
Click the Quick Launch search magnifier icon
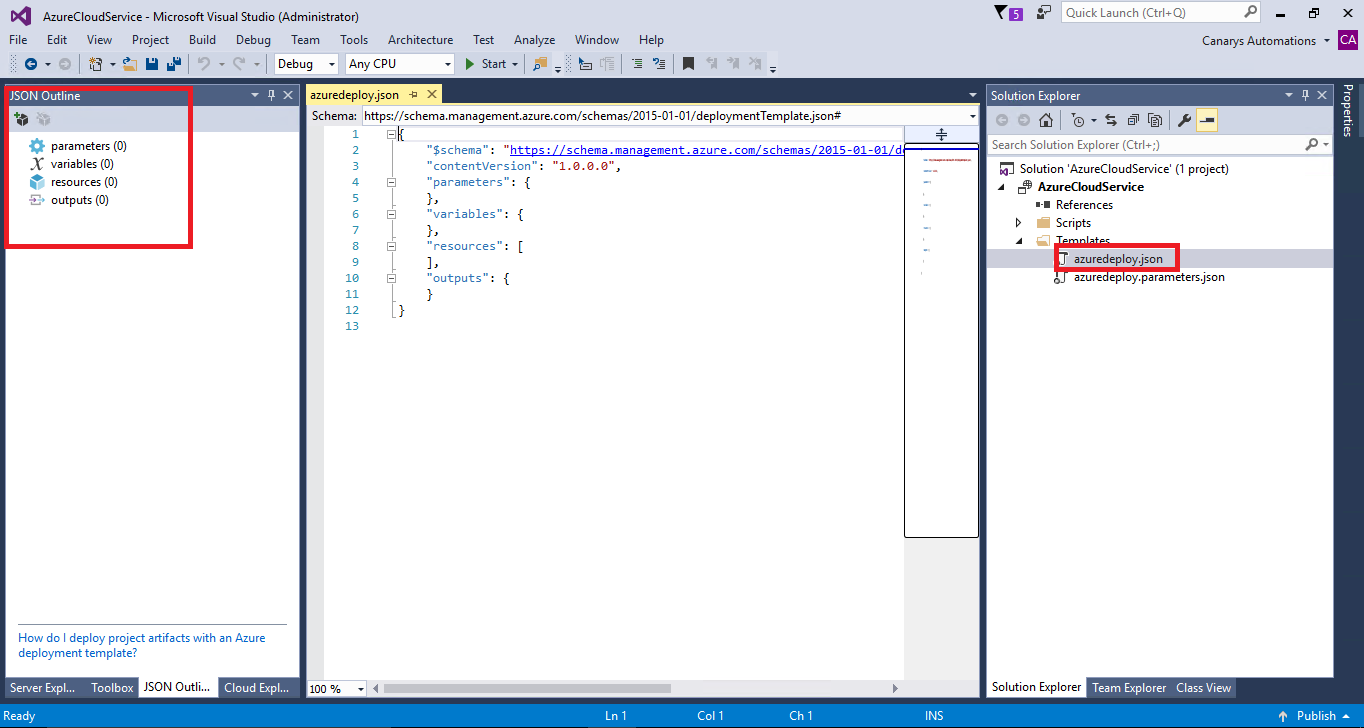[x=1250, y=12]
